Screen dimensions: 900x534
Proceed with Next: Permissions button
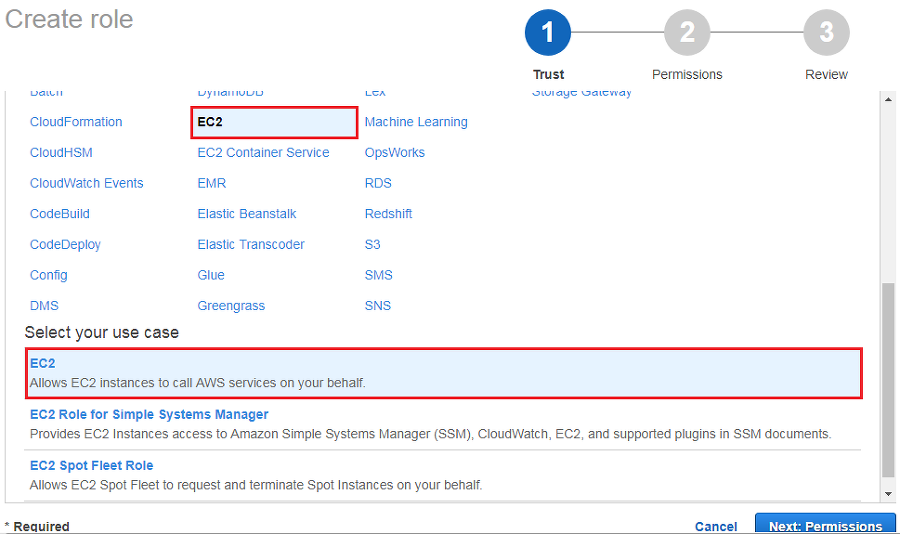point(825,524)
